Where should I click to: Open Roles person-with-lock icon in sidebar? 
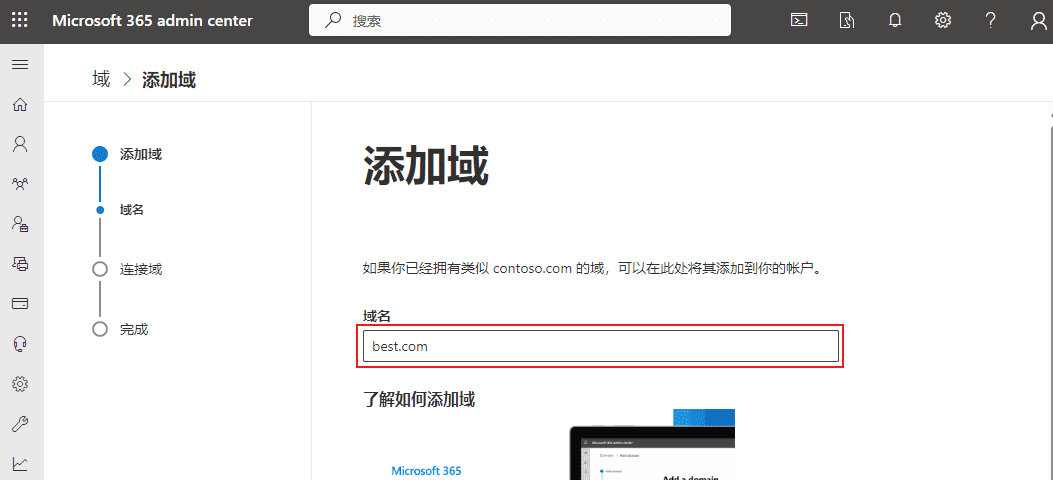[20, 224]
